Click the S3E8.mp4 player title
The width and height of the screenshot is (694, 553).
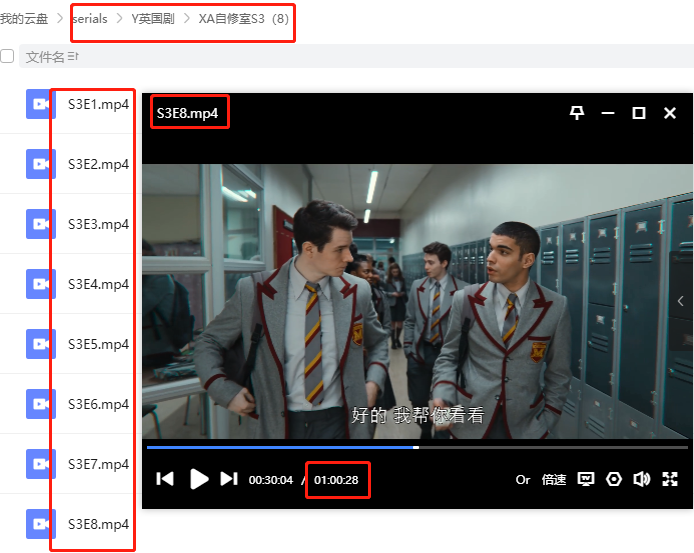tap(187, 113)
